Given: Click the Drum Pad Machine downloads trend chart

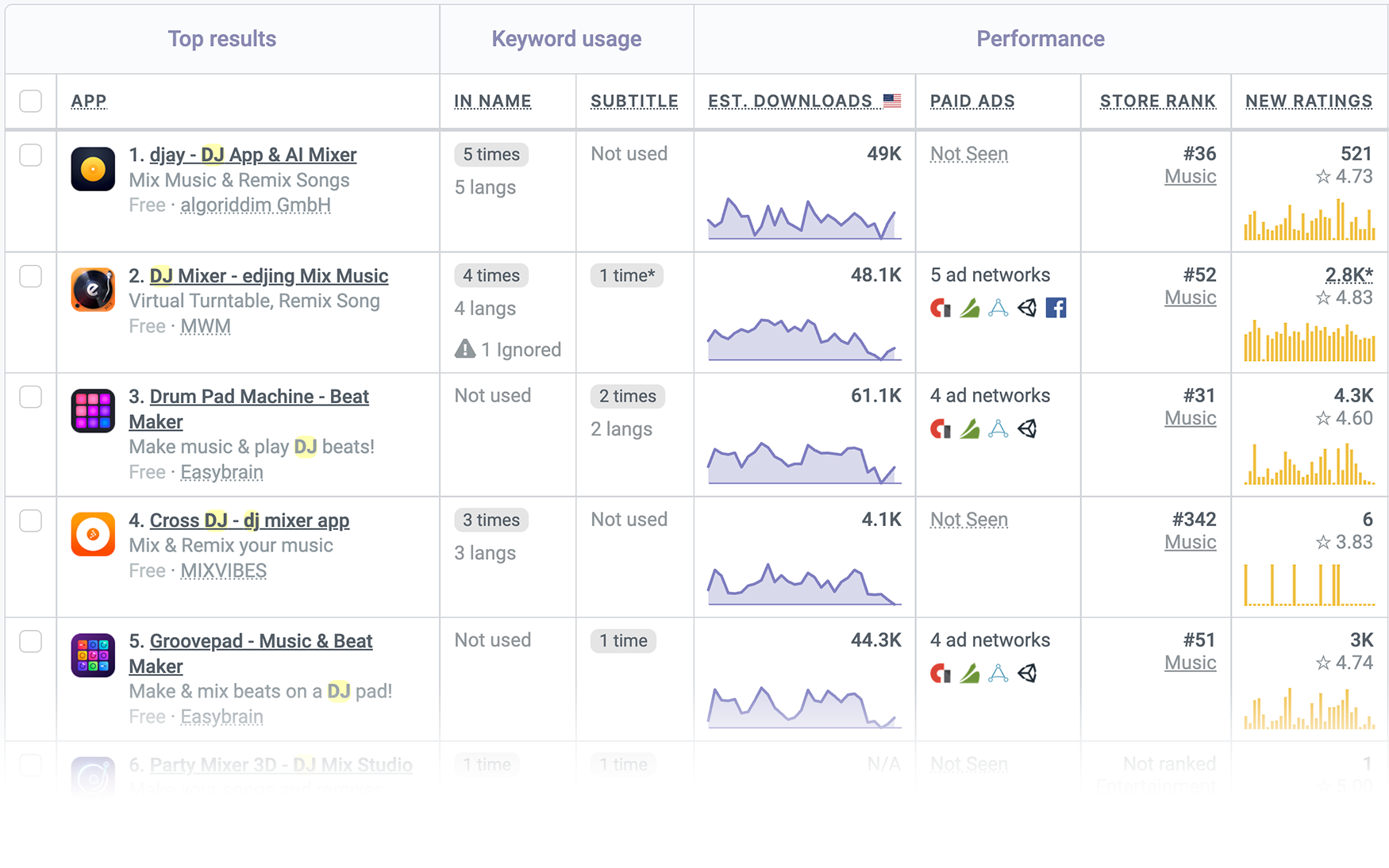Looking at the screenshot, I should tap(804, 463).
